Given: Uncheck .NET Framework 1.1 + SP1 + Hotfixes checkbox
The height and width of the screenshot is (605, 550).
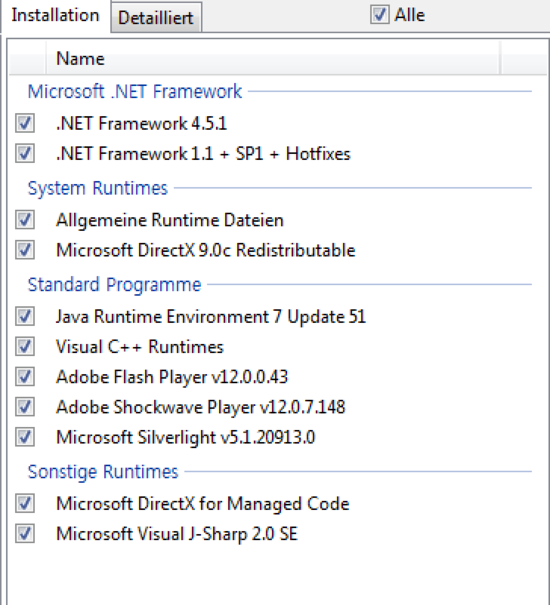Looking at the screenshot, I should [x=25, y=154].
